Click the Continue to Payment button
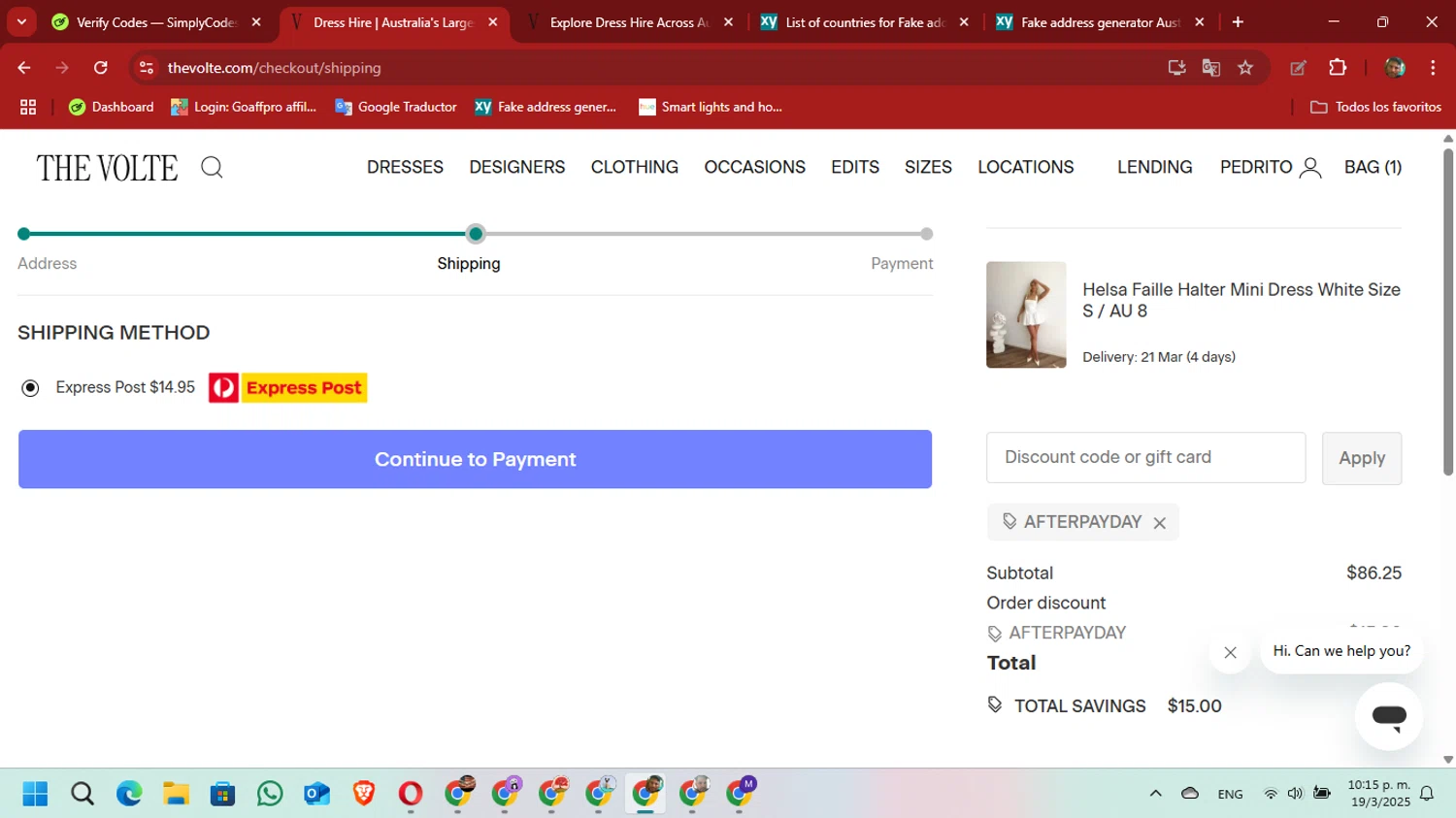The width and height of the screenshot is (1456, 818). pos(475,460)
